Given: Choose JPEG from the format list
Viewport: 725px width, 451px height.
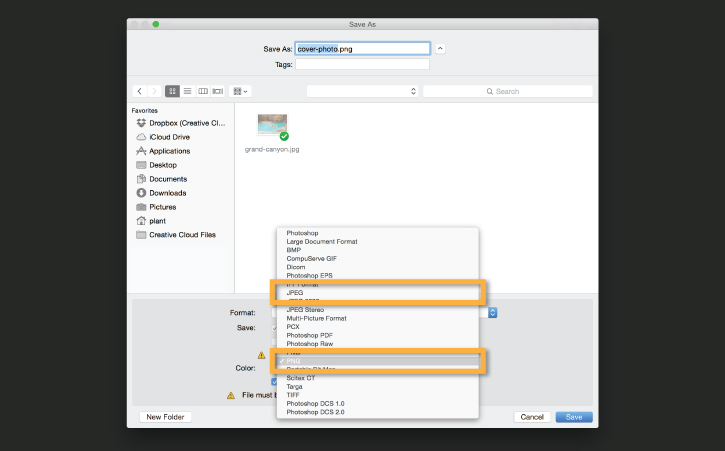Looking at the screenshot, I should click(295, 292).
